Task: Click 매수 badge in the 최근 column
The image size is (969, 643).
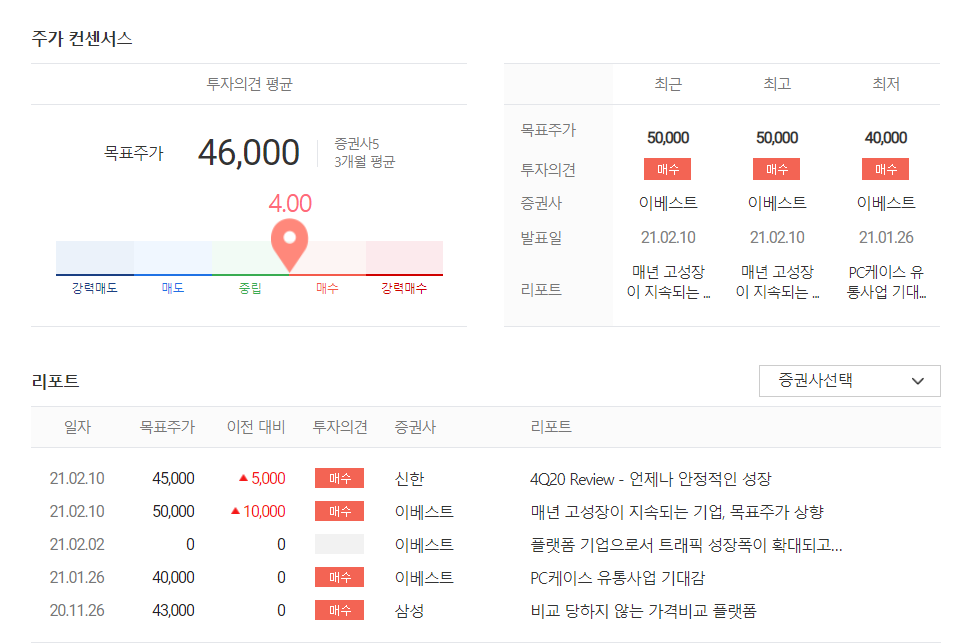Action: tap(667, 169)
